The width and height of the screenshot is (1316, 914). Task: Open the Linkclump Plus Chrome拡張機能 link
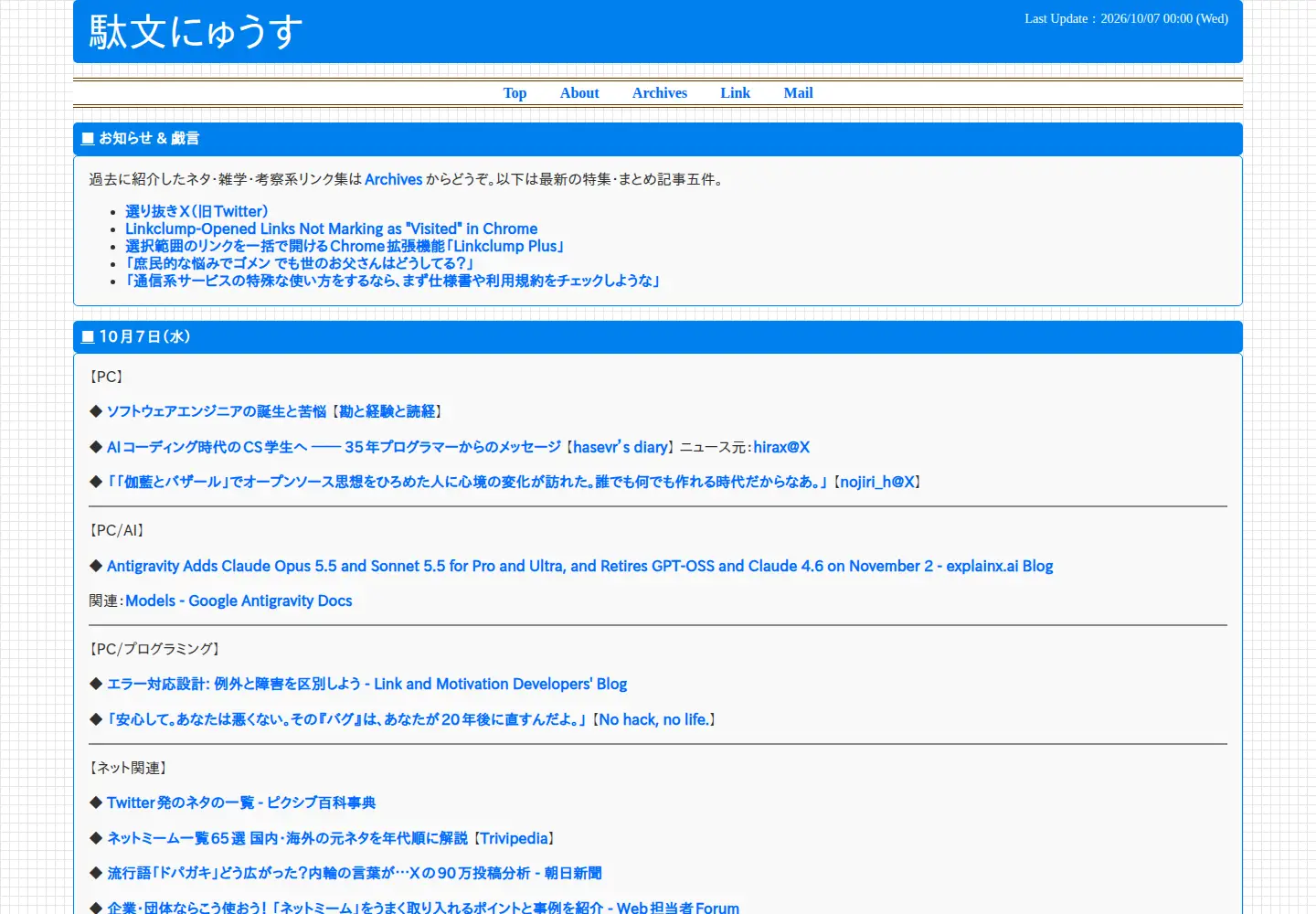point(345,246)
